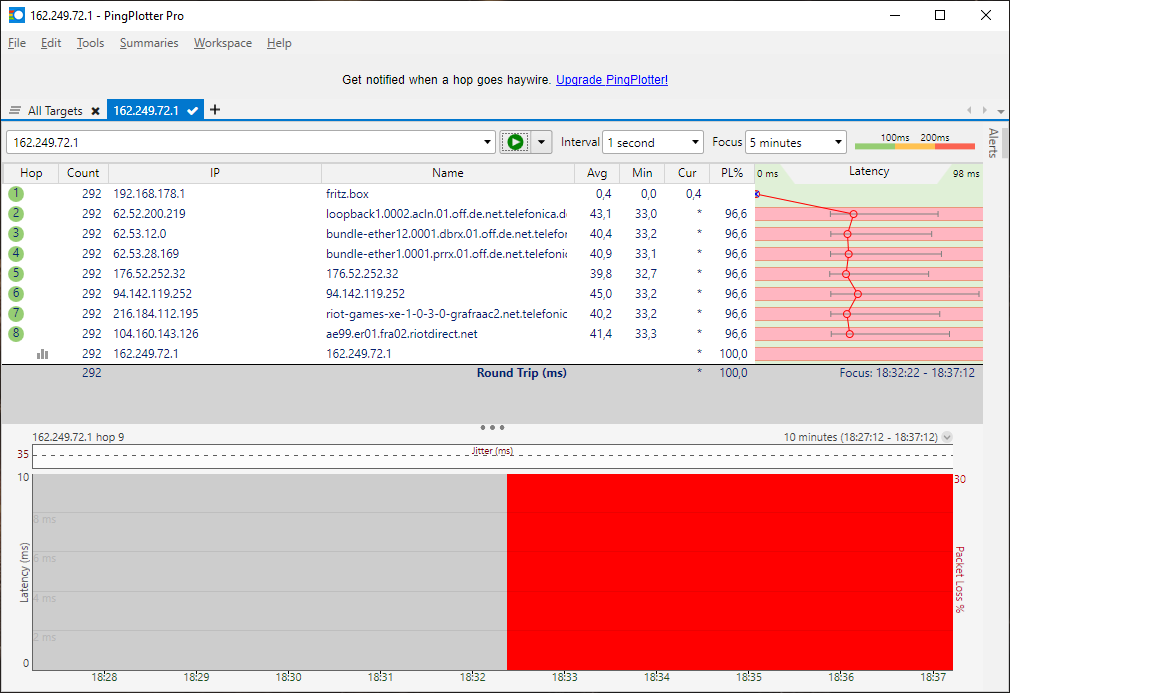Click the hop 4 green circle icon
This screenshot has width=1152, height=693.
(x=15, y=254)
